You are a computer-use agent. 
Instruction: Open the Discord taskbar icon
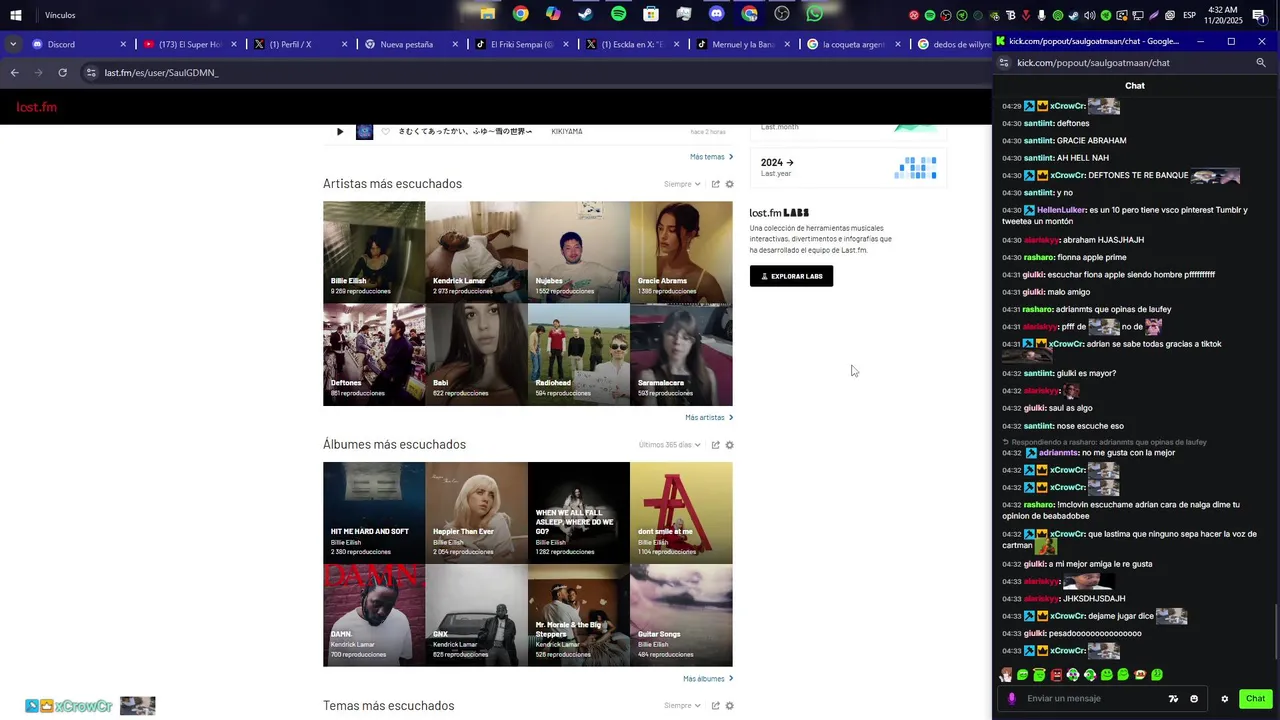[x=716, y=14]
